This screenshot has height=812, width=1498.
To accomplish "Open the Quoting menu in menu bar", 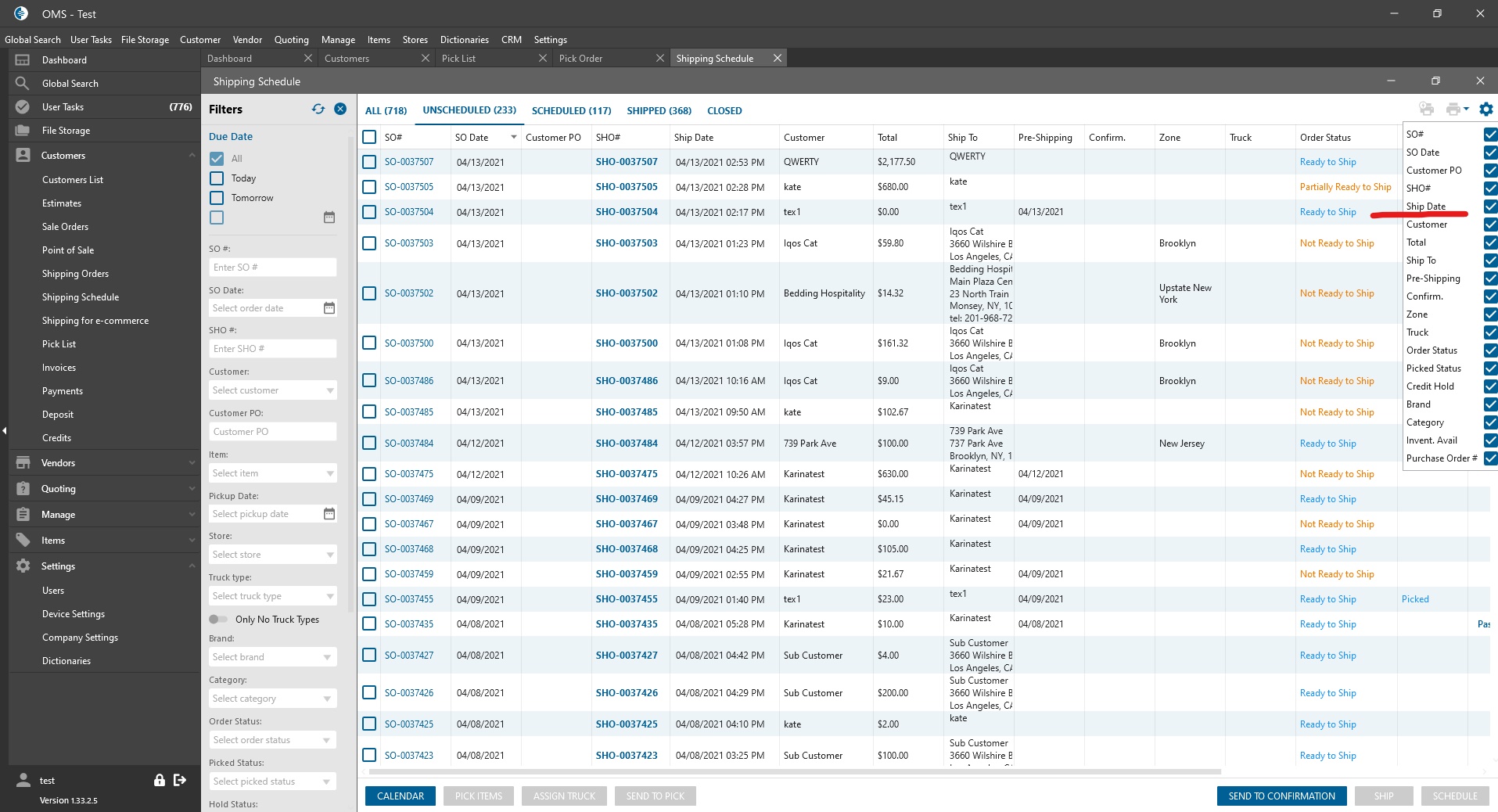I will click(x=291, y=40).
